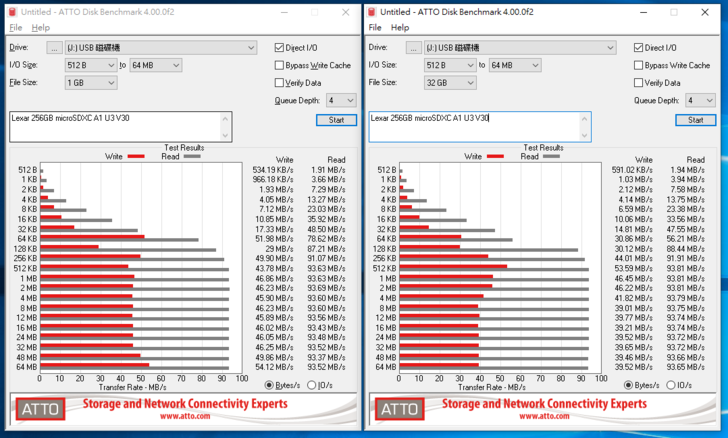Open File menu in left window
Viewport: 728px width, 438px height.
tap(16, 27)
